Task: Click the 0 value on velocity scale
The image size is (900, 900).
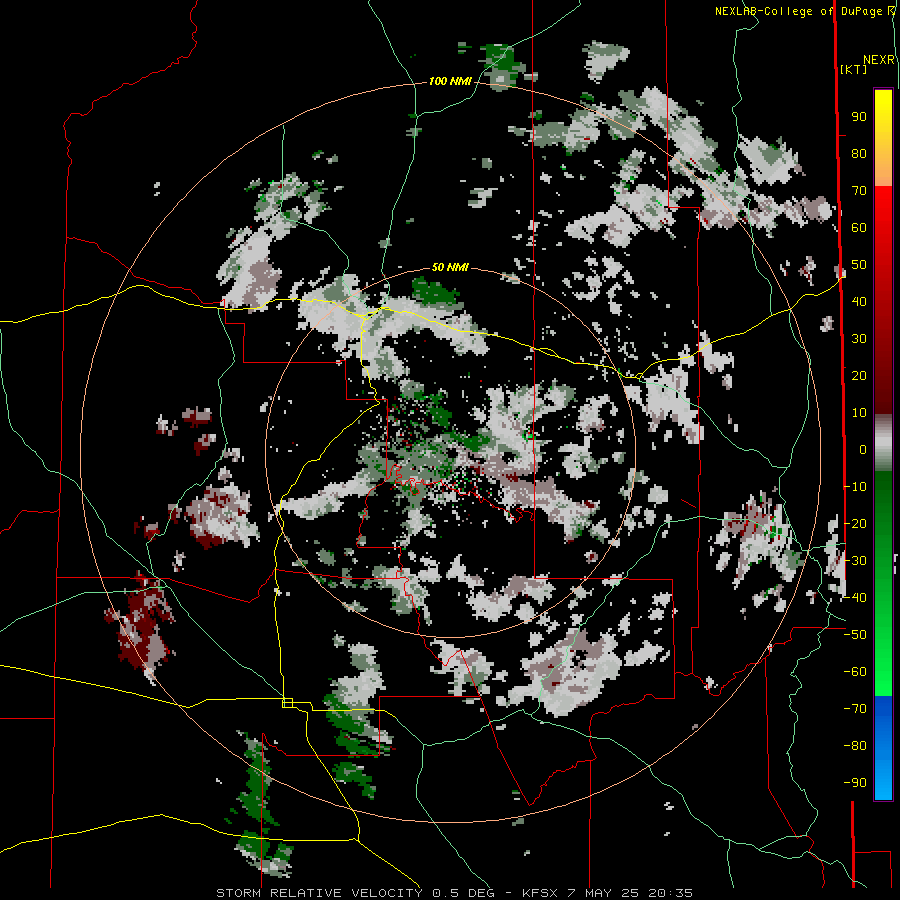Action: click(863, 450)
